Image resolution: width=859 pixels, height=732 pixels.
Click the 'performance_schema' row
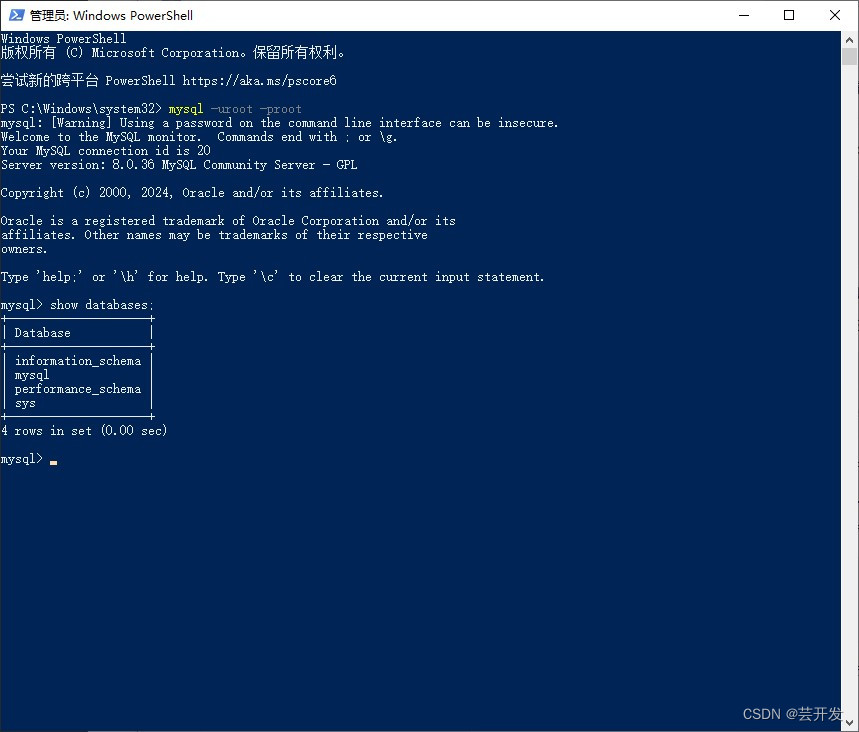coord(78,388)
